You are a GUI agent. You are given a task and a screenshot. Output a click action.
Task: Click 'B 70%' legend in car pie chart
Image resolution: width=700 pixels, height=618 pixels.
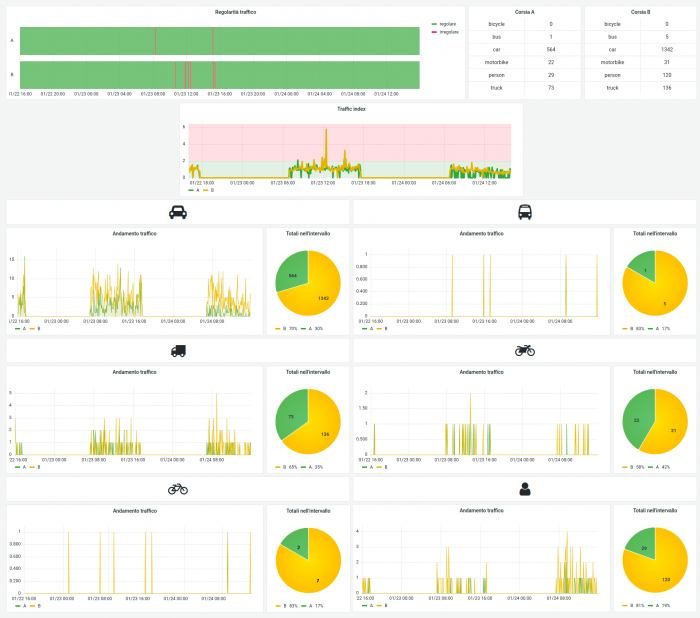click(289, 329)
